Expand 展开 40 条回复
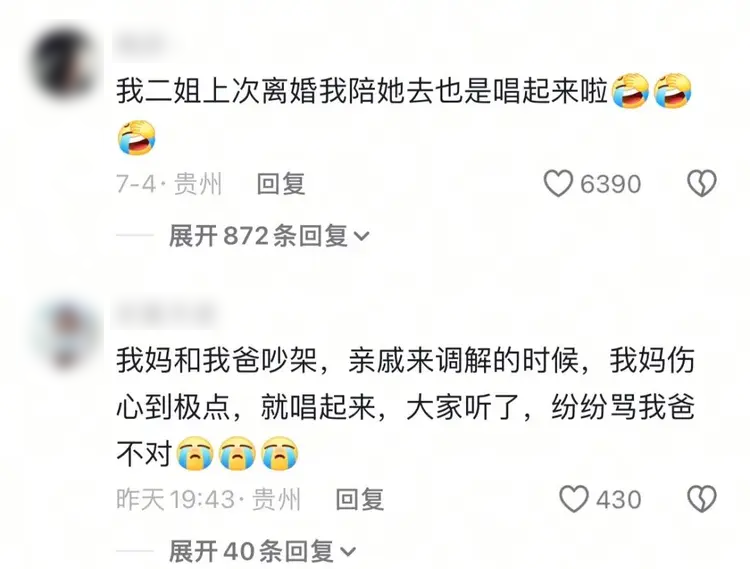Screen dimensions: 750x569 262,551
